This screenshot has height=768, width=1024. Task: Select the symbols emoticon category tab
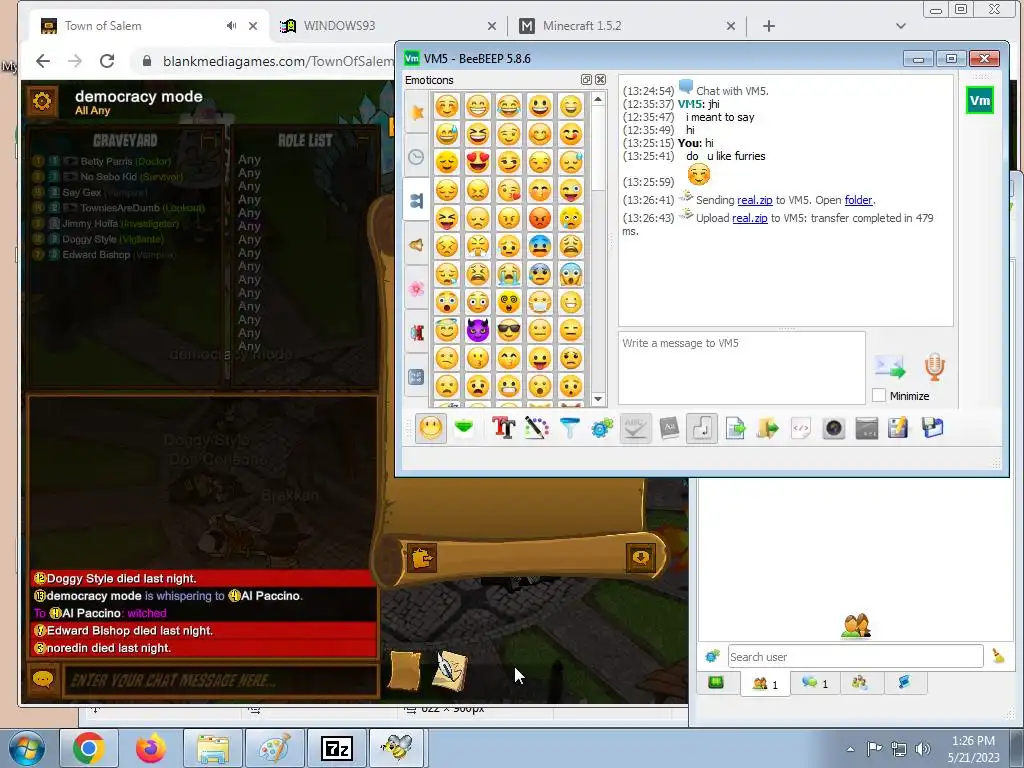[417, 377]
